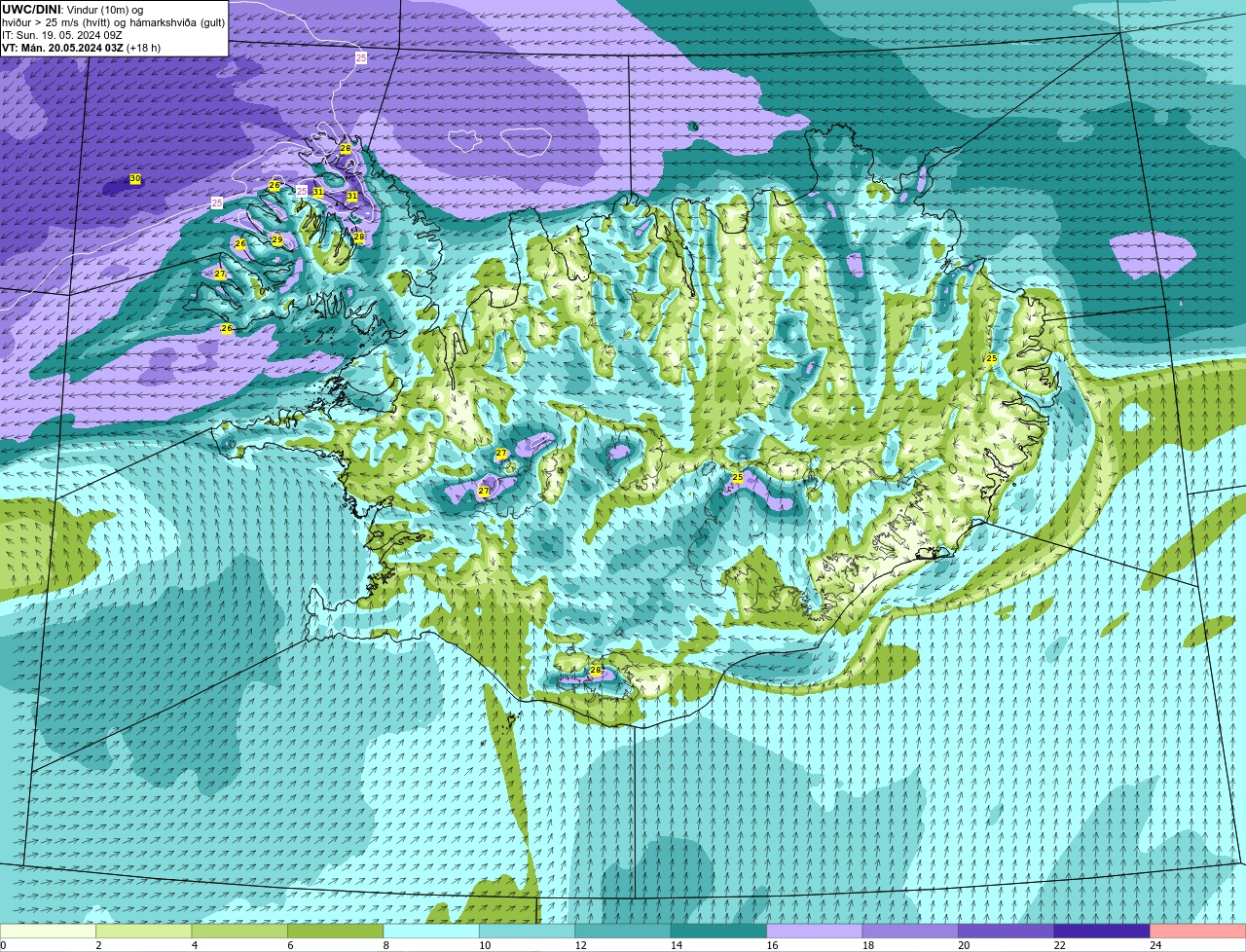Click the yellow 29 gust label in Westfjords
Screen dimensions: 1246x952
277,239
